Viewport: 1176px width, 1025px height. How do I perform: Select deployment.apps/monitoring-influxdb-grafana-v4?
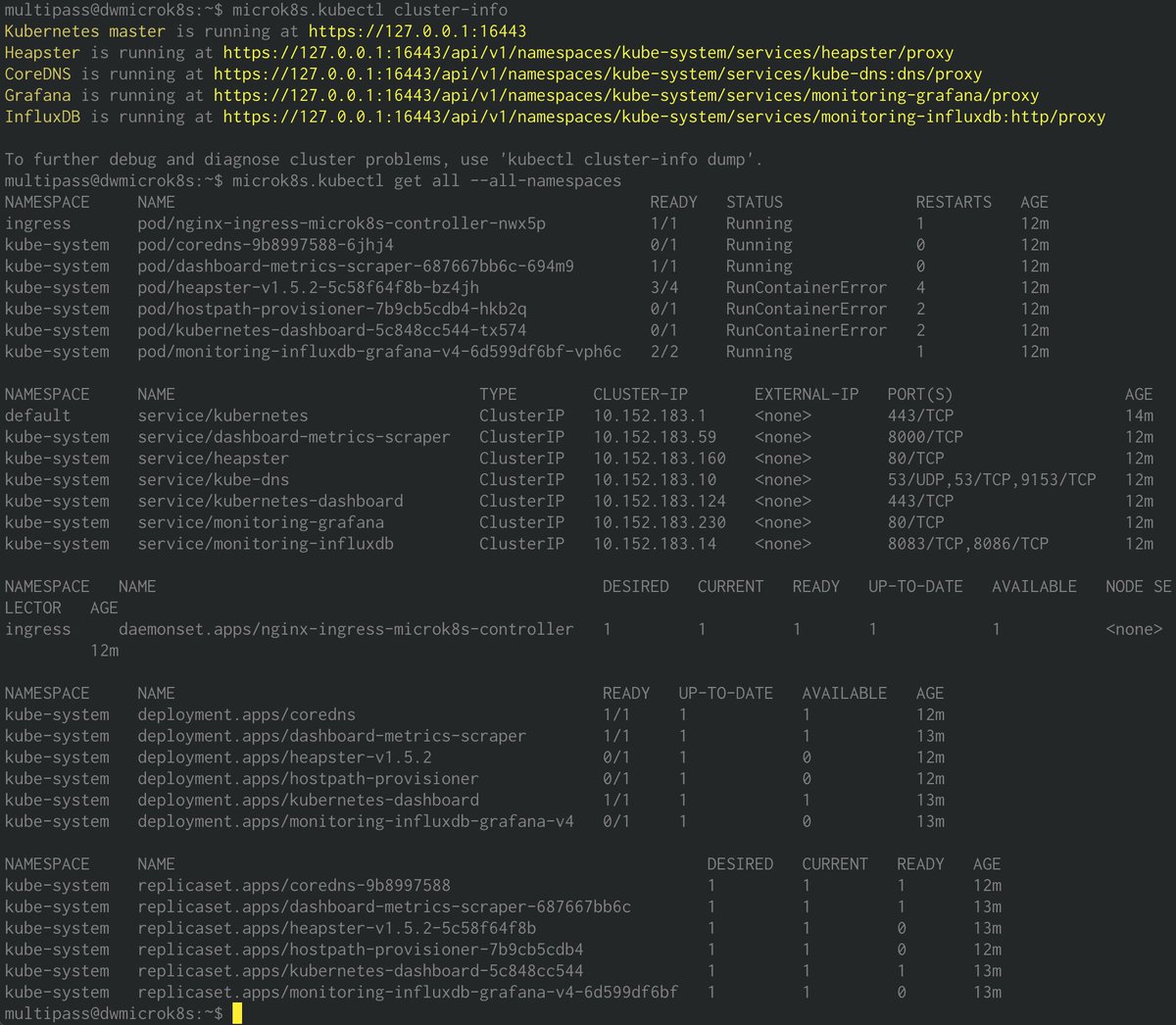point(356,822)
